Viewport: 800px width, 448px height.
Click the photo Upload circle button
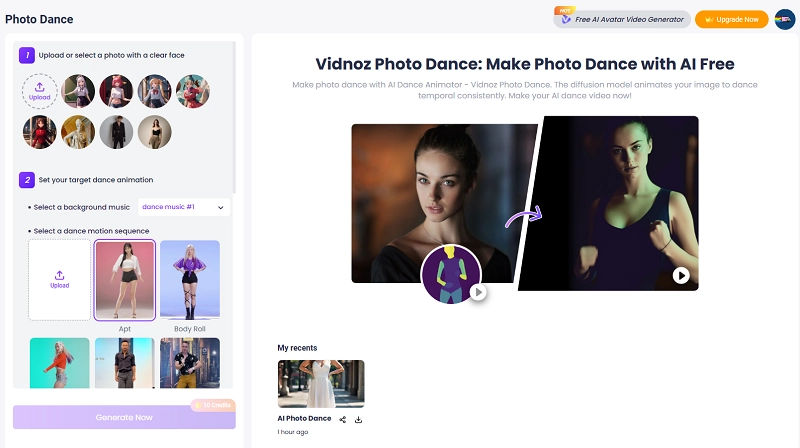[x=39, y=91]
